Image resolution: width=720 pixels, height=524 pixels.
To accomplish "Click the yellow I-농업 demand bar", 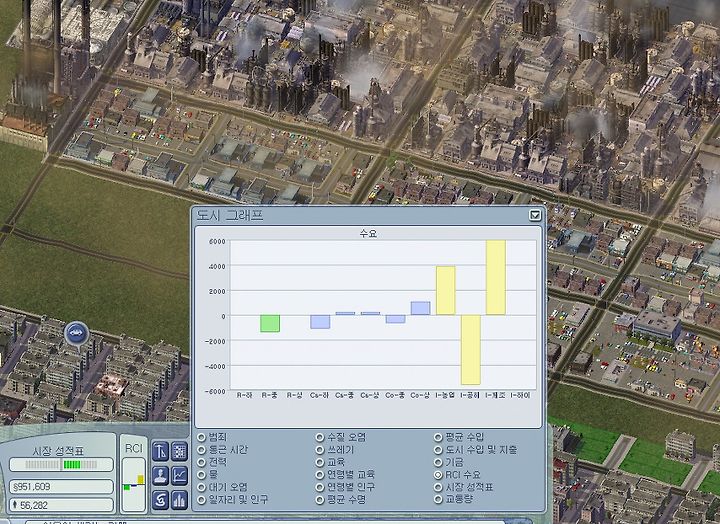I will click(445, 291).
